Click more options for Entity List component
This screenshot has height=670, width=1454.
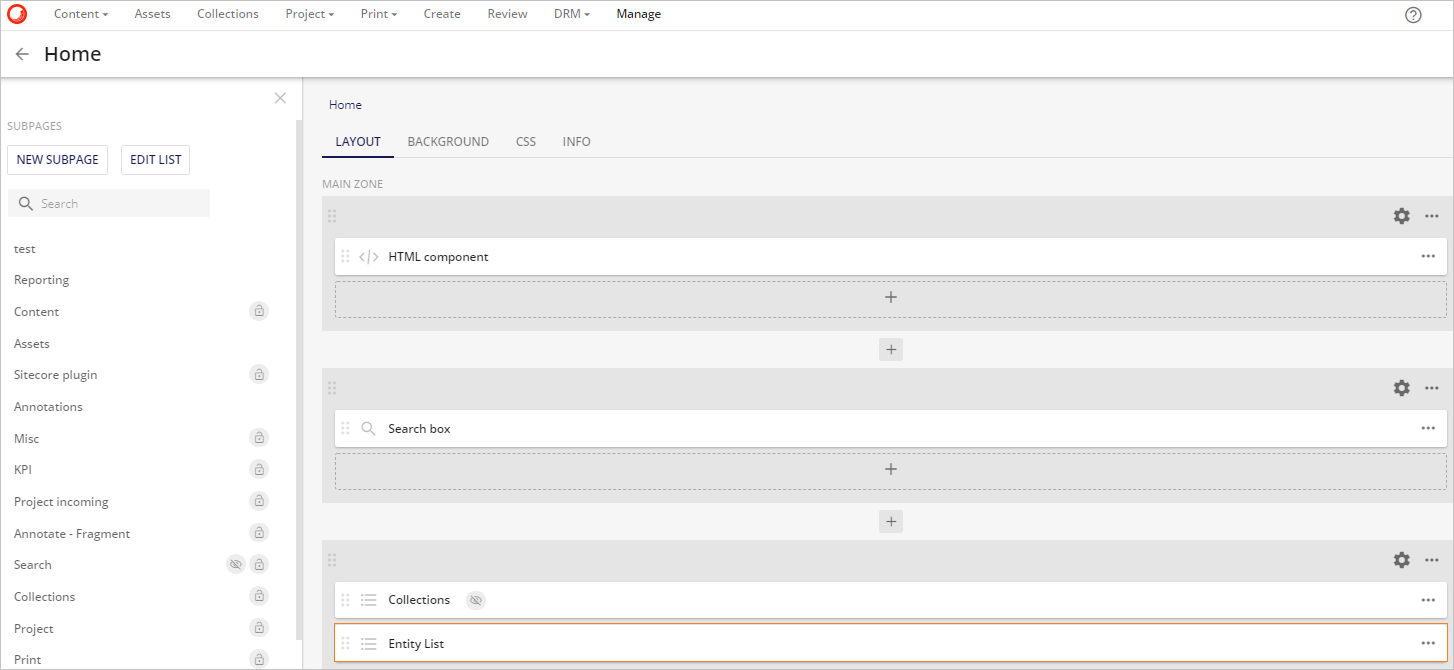[1428, 644]
